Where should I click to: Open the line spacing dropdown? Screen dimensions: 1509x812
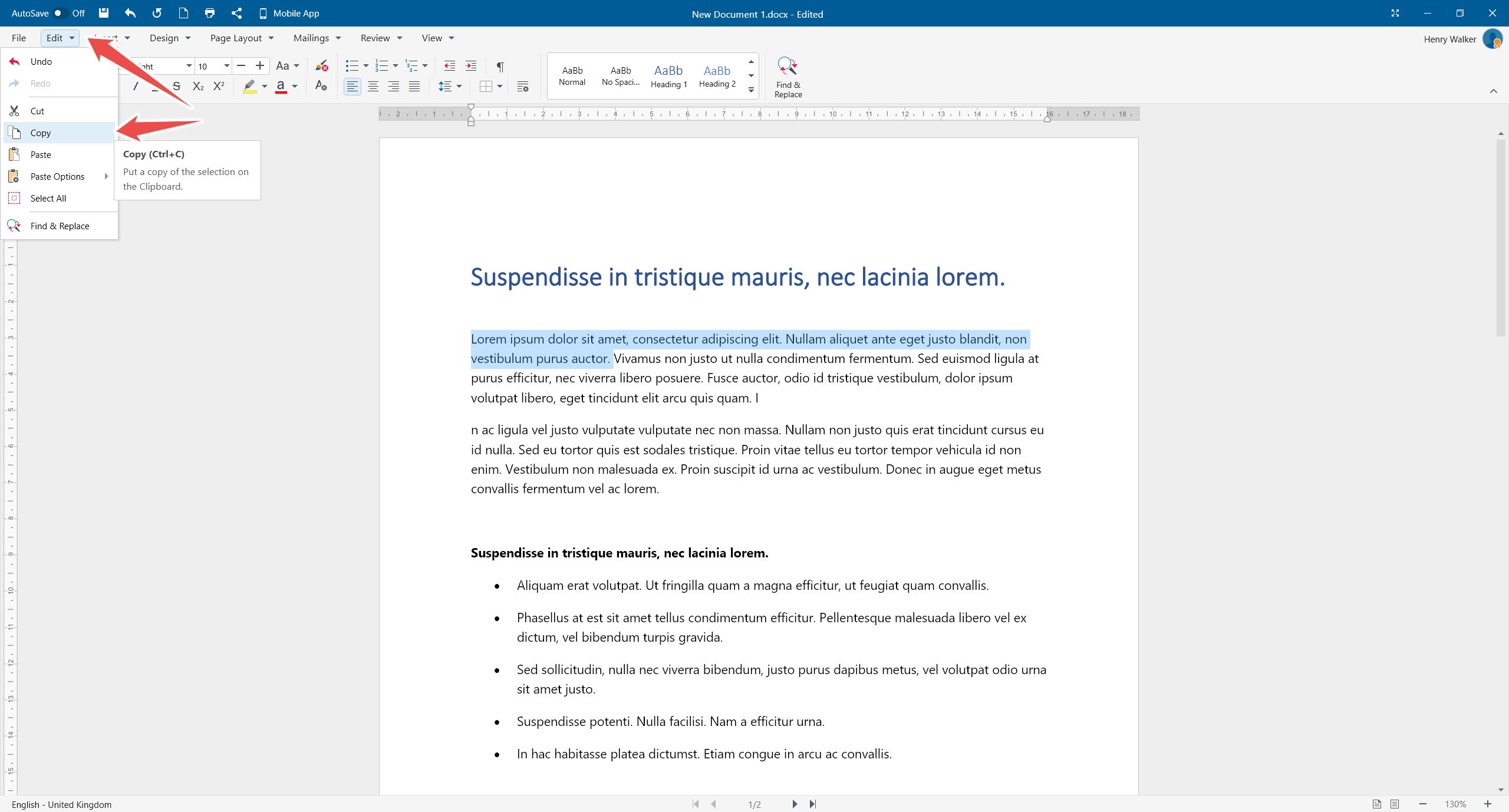(459, 87)
